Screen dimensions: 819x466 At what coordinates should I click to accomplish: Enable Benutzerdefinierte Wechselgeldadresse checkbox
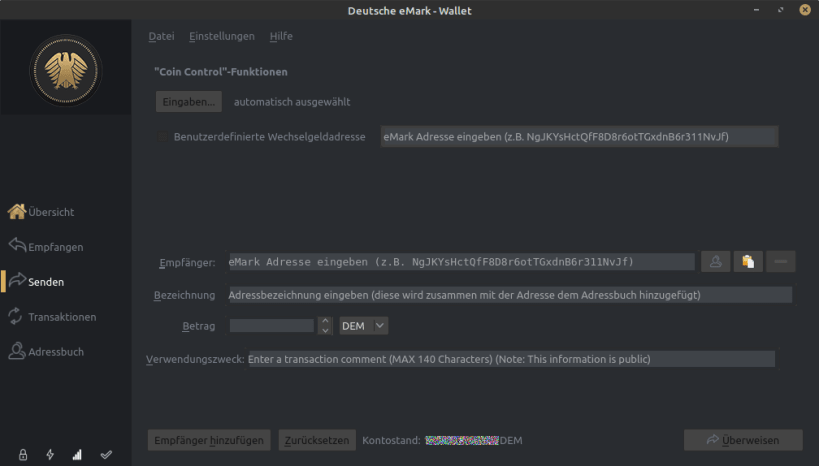tap(162, 137)
